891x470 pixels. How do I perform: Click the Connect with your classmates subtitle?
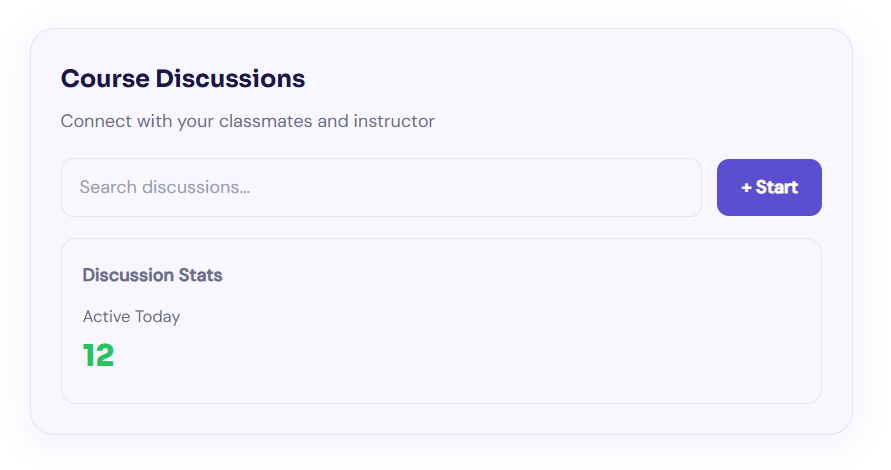point(247,121)
